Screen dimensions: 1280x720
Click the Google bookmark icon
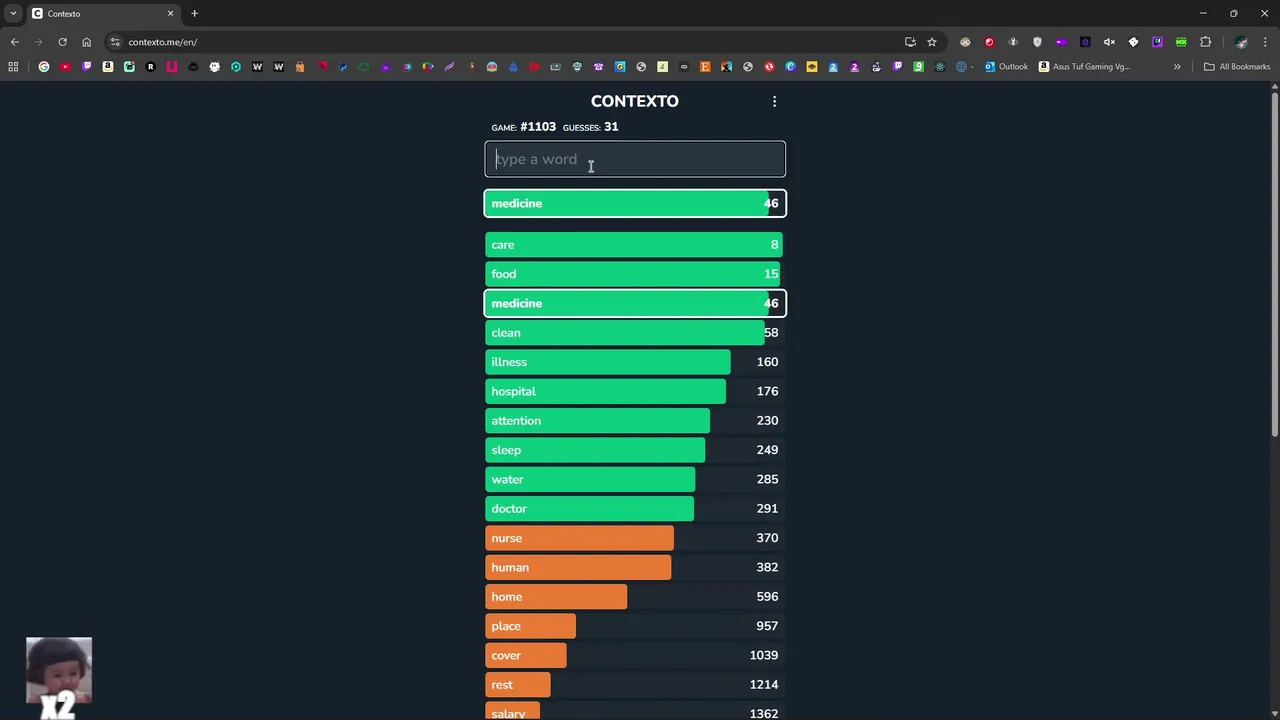pyautogui.click(x=44, y=67)
